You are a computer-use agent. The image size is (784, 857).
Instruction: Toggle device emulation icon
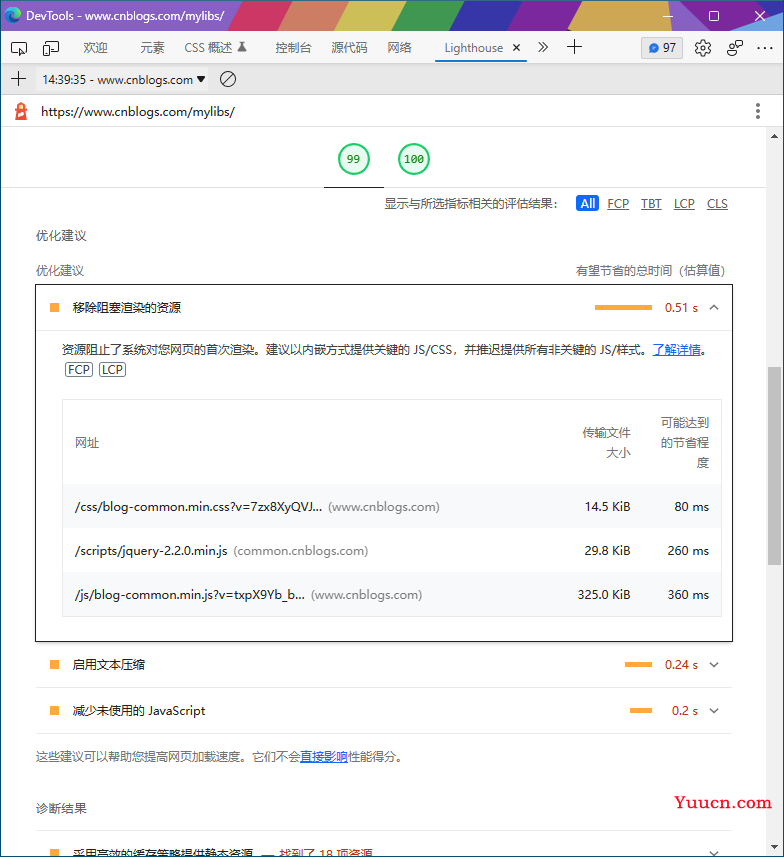point(51,48)
